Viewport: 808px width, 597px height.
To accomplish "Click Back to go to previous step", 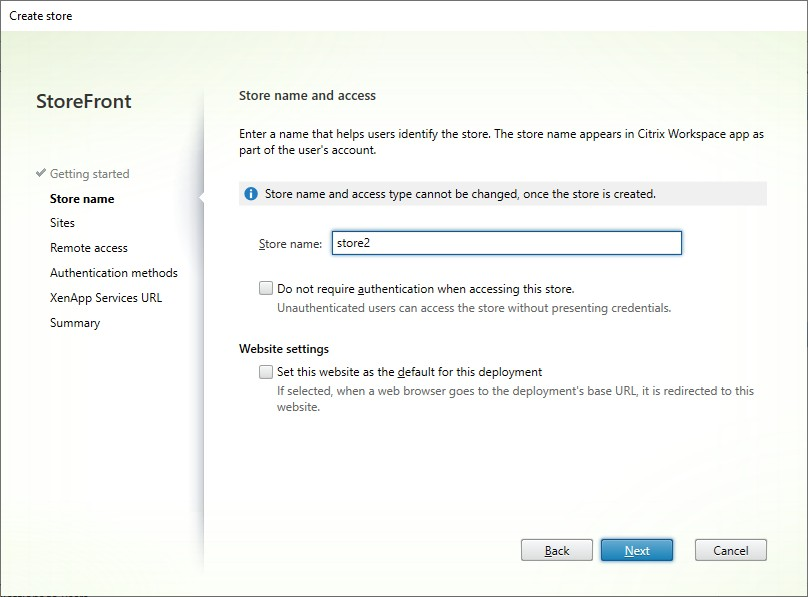I will click(x=557, y=550).
